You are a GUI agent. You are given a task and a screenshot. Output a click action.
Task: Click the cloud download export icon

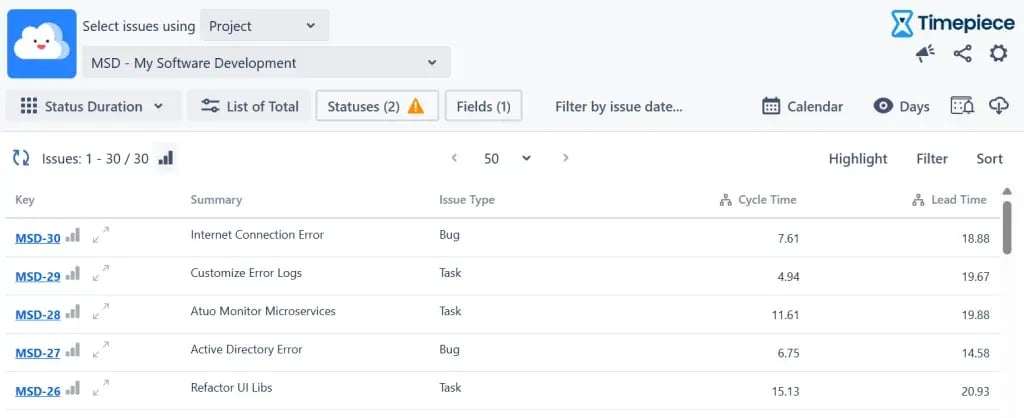(x=998, y=106)
